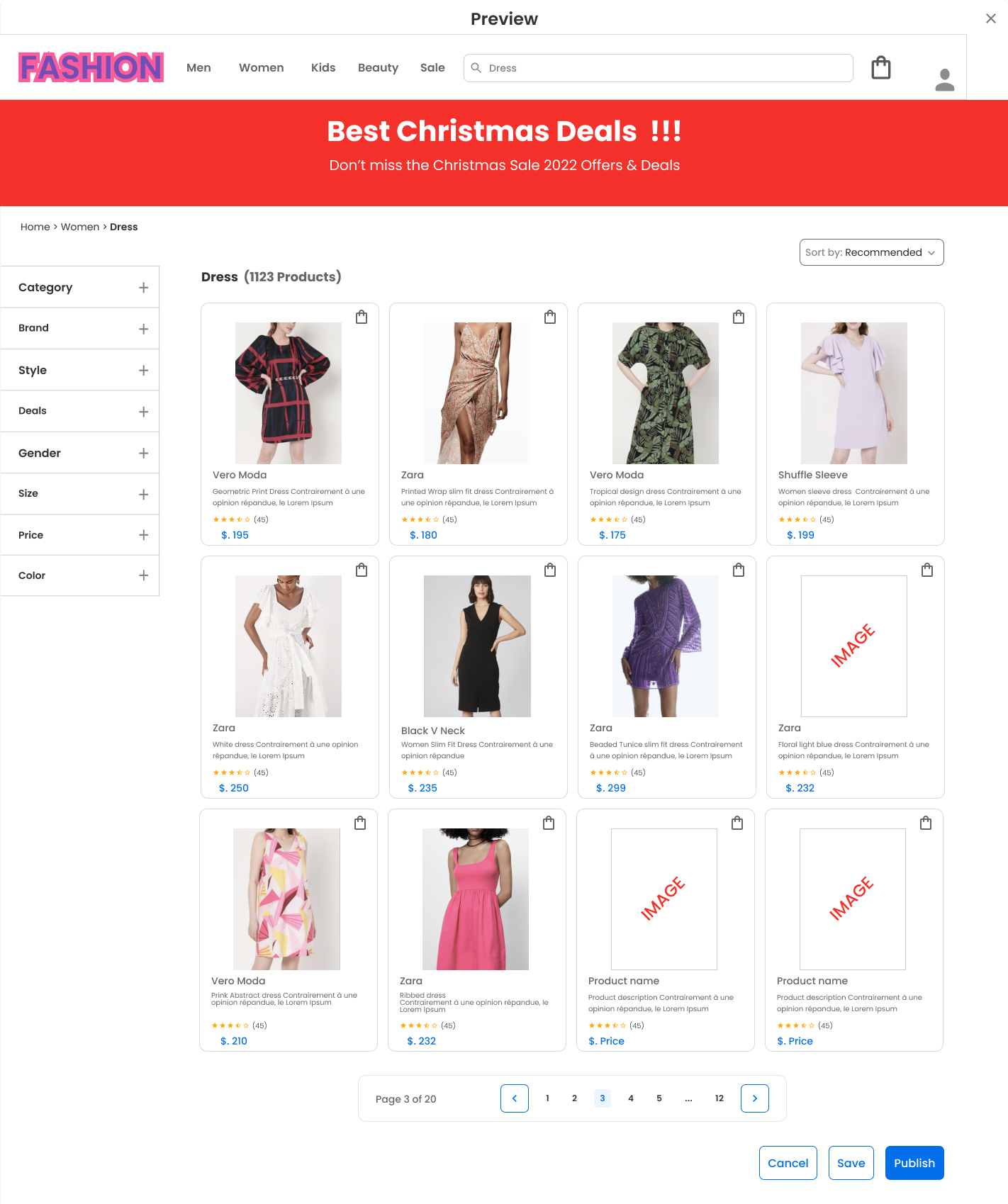Click star rating on Vero Moda $195 dress
1008x1204 pixels.
231,519
